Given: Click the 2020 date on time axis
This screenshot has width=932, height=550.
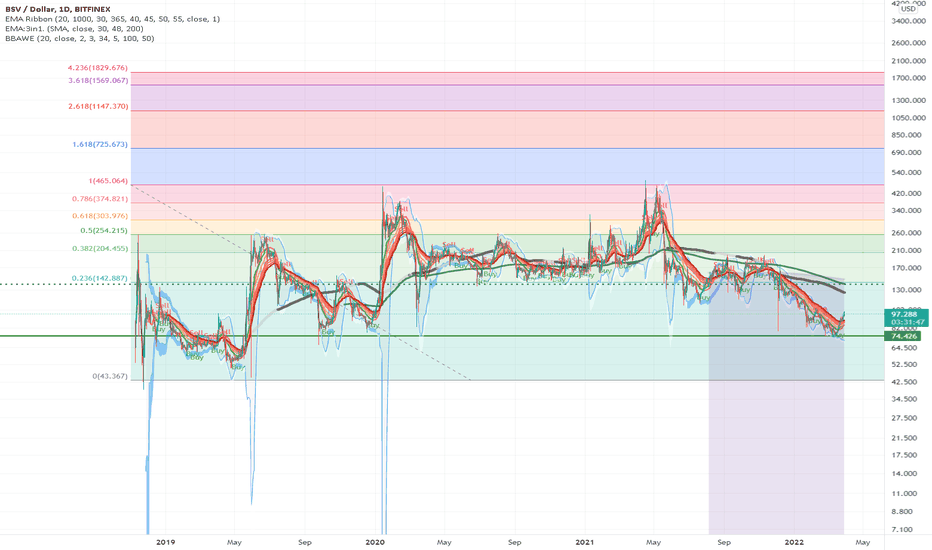Looking at the screenshot, I should coord(375,542).
